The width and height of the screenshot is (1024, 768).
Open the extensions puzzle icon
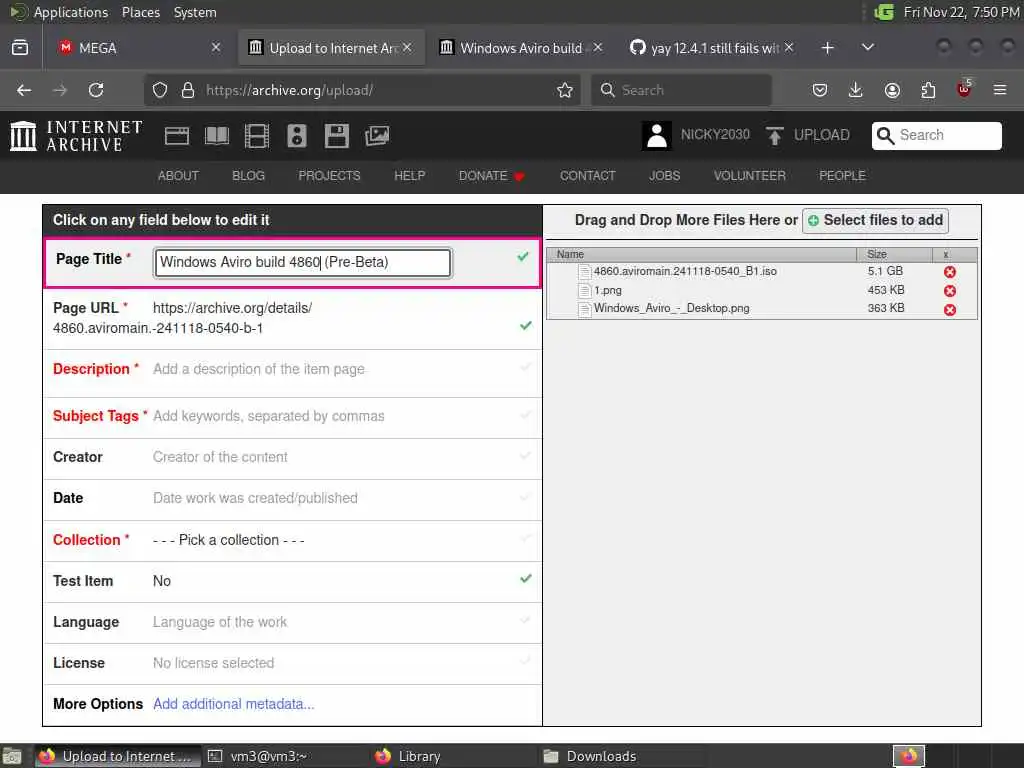[928, 90]
